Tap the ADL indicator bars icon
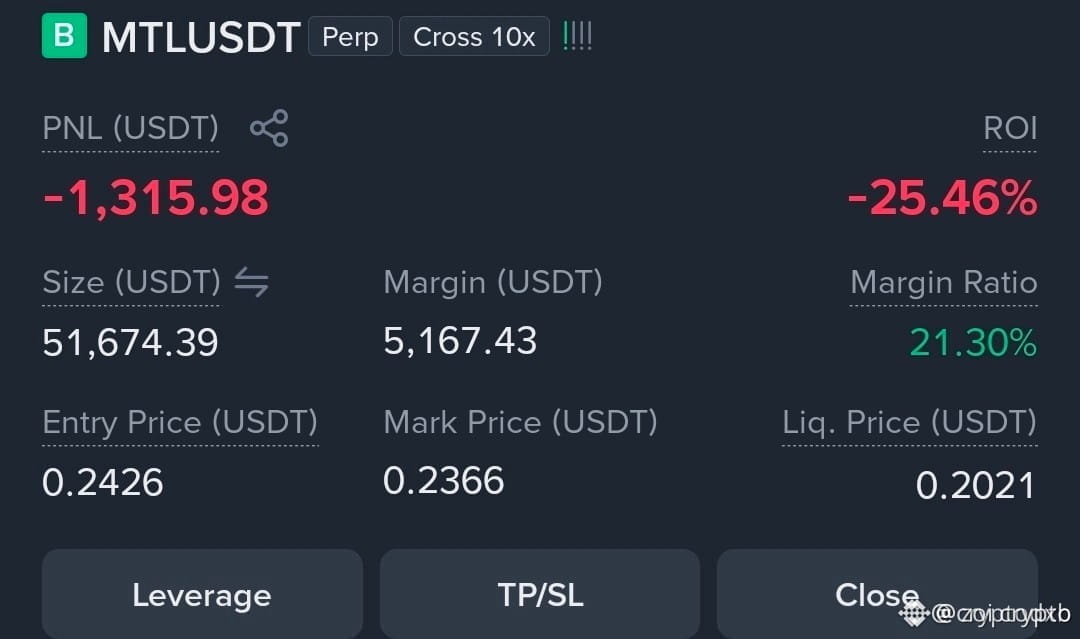Screen dimensions: 1080x639 577,36
